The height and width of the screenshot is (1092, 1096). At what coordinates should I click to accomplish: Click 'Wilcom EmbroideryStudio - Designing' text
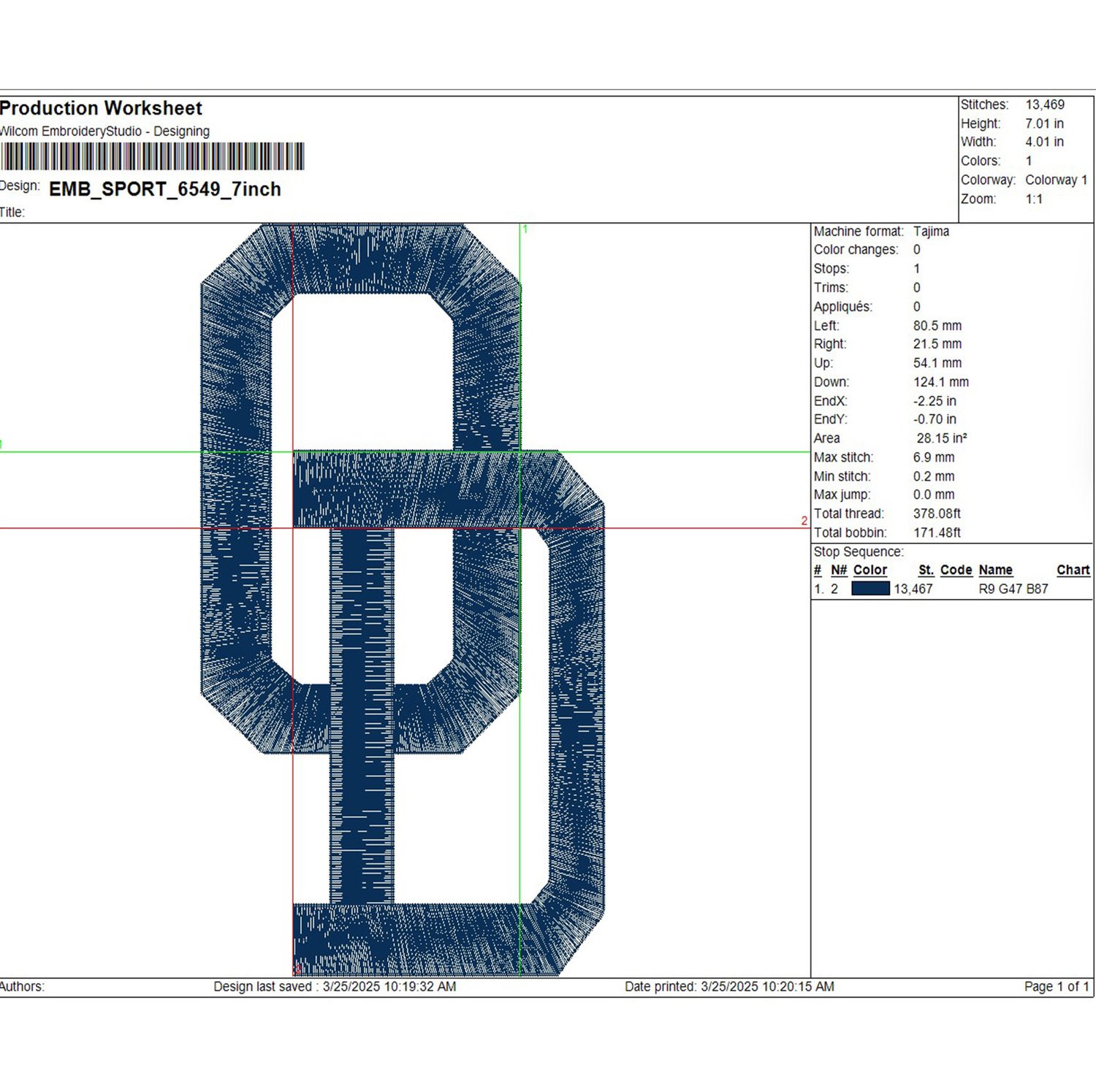coord(104,131)
